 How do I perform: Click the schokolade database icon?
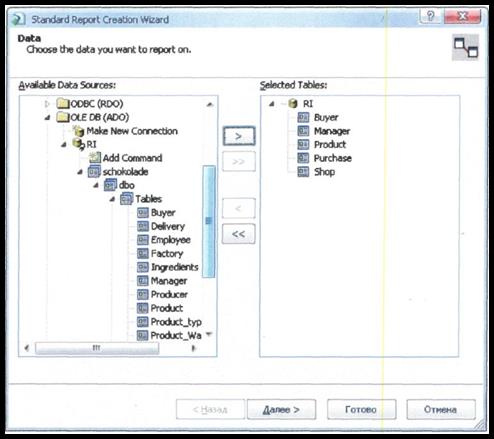(x=94, y=171)
